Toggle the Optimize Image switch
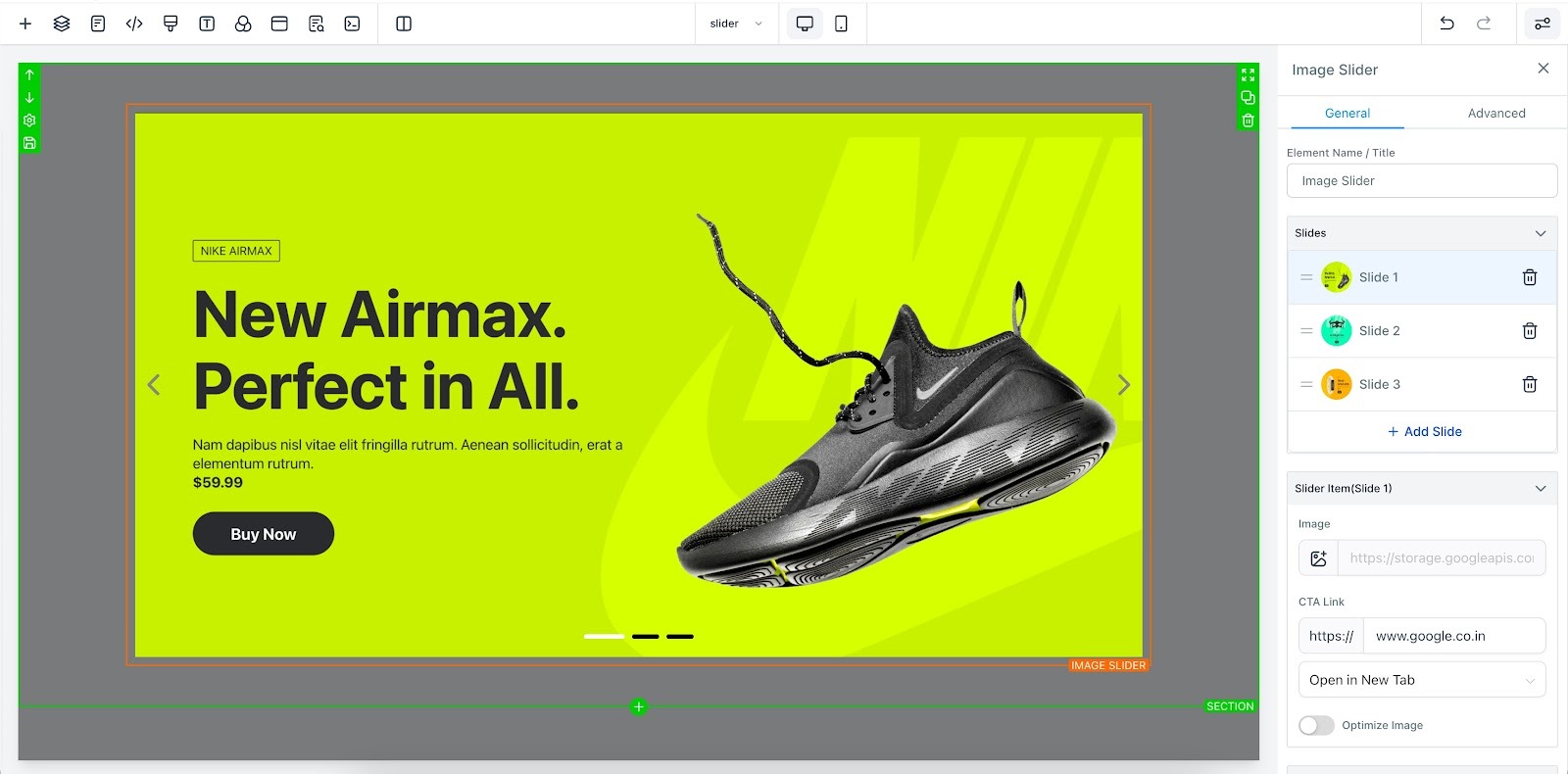This screenshot has width=1568, height=774. tap(1316, 725)
